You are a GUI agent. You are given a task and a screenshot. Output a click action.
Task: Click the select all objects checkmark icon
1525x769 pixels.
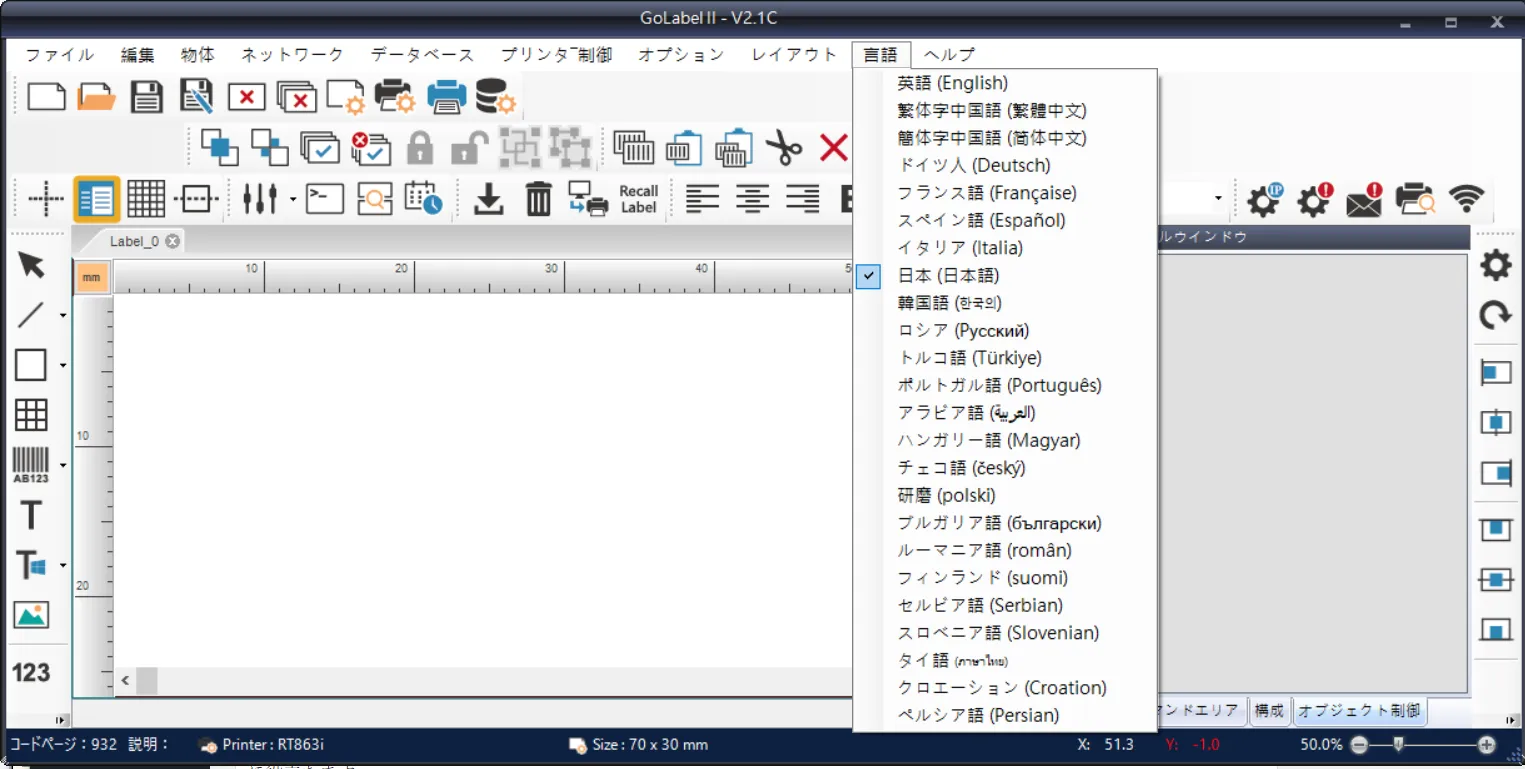pos(320,148)
